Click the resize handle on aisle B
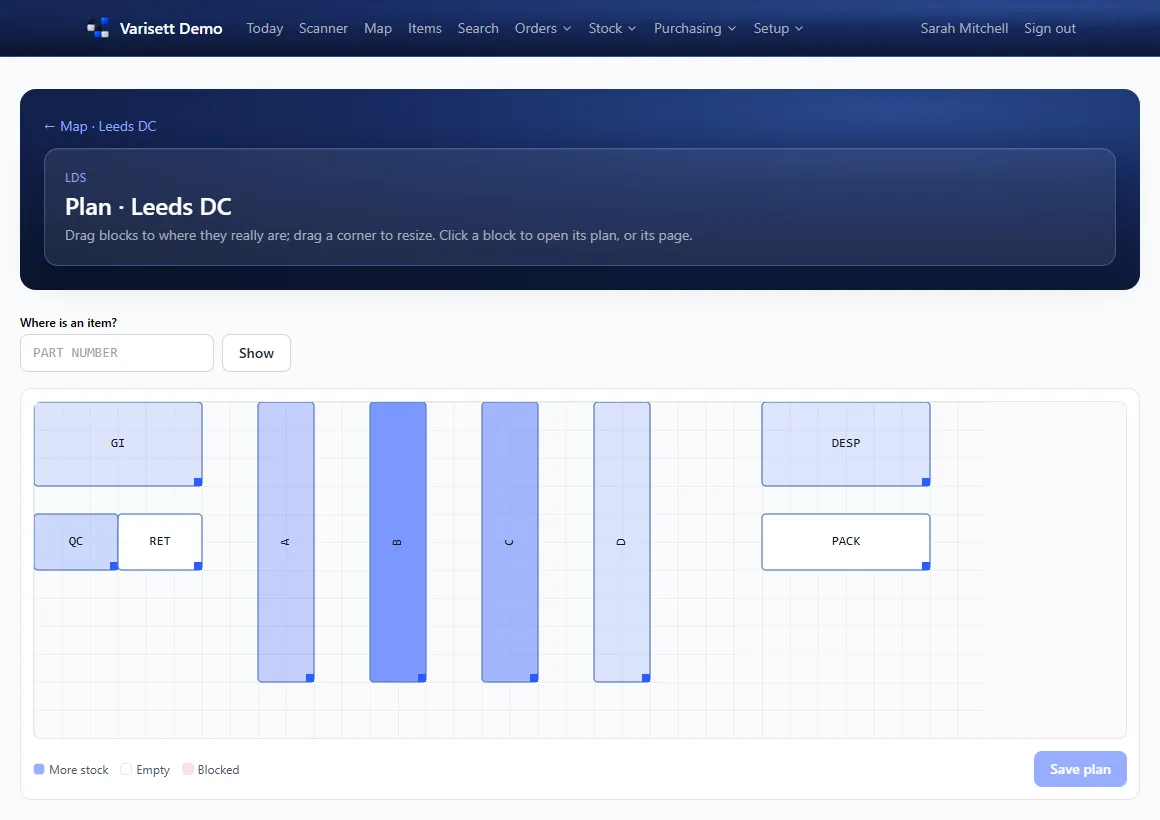The height and width of the screenshot is (820, 1160). pos(422,678)
